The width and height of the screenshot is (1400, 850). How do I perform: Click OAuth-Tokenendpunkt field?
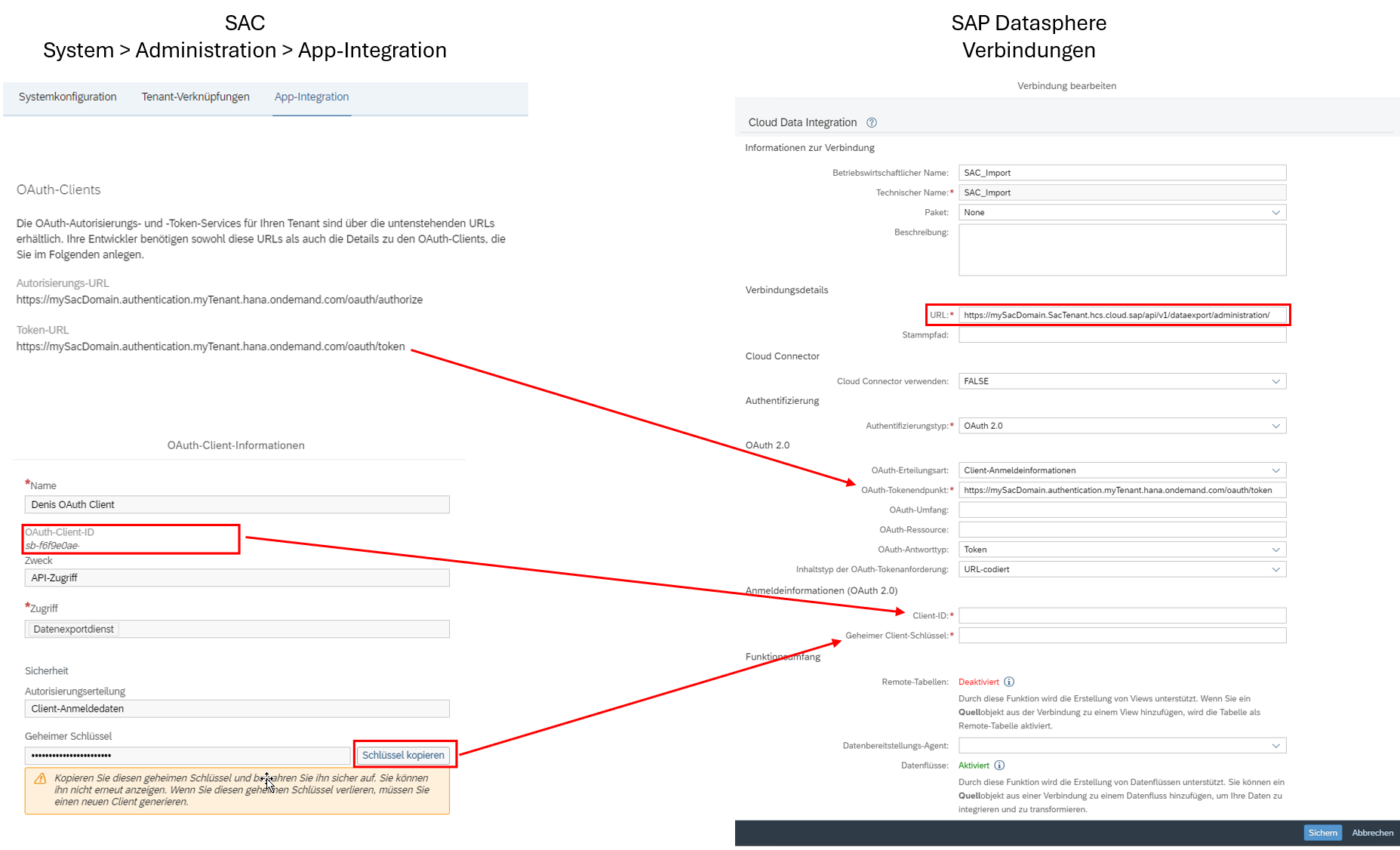click(1122, 490)
